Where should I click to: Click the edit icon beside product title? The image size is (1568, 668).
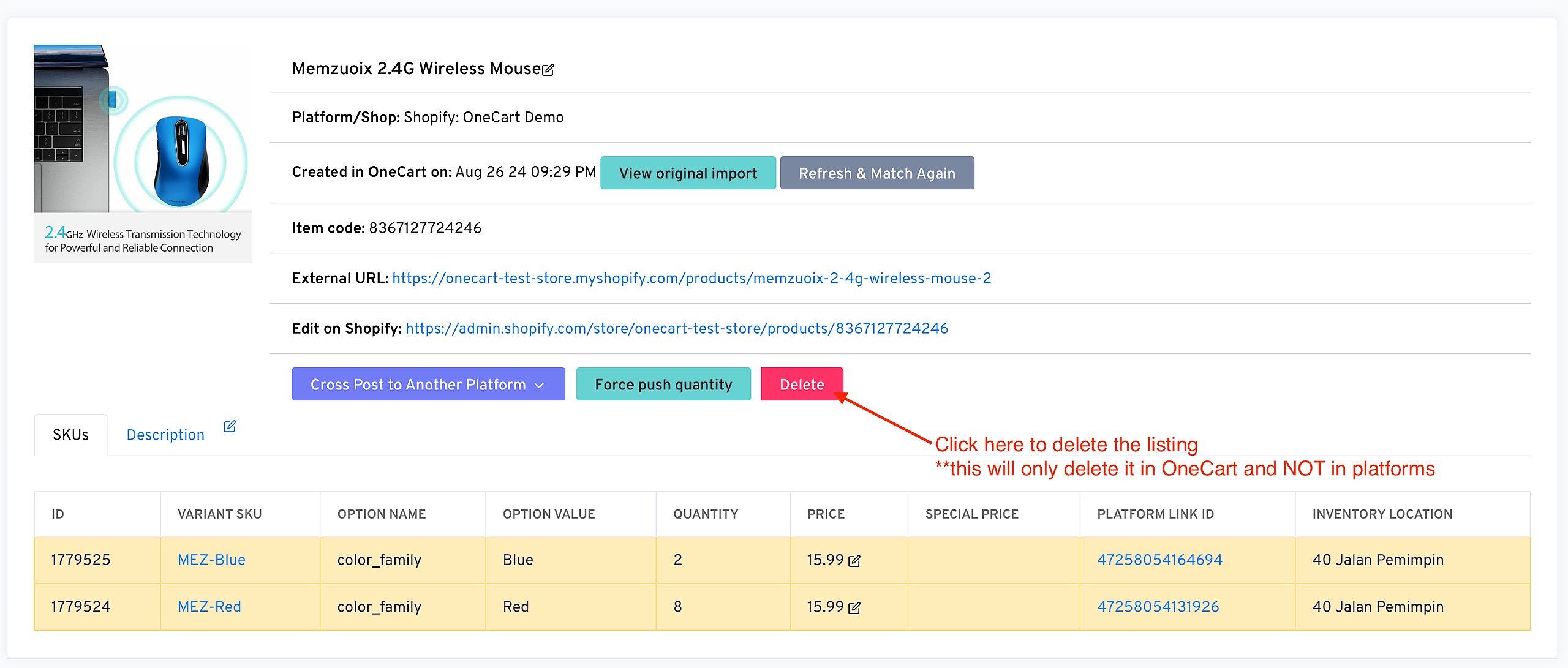point(548,70)
